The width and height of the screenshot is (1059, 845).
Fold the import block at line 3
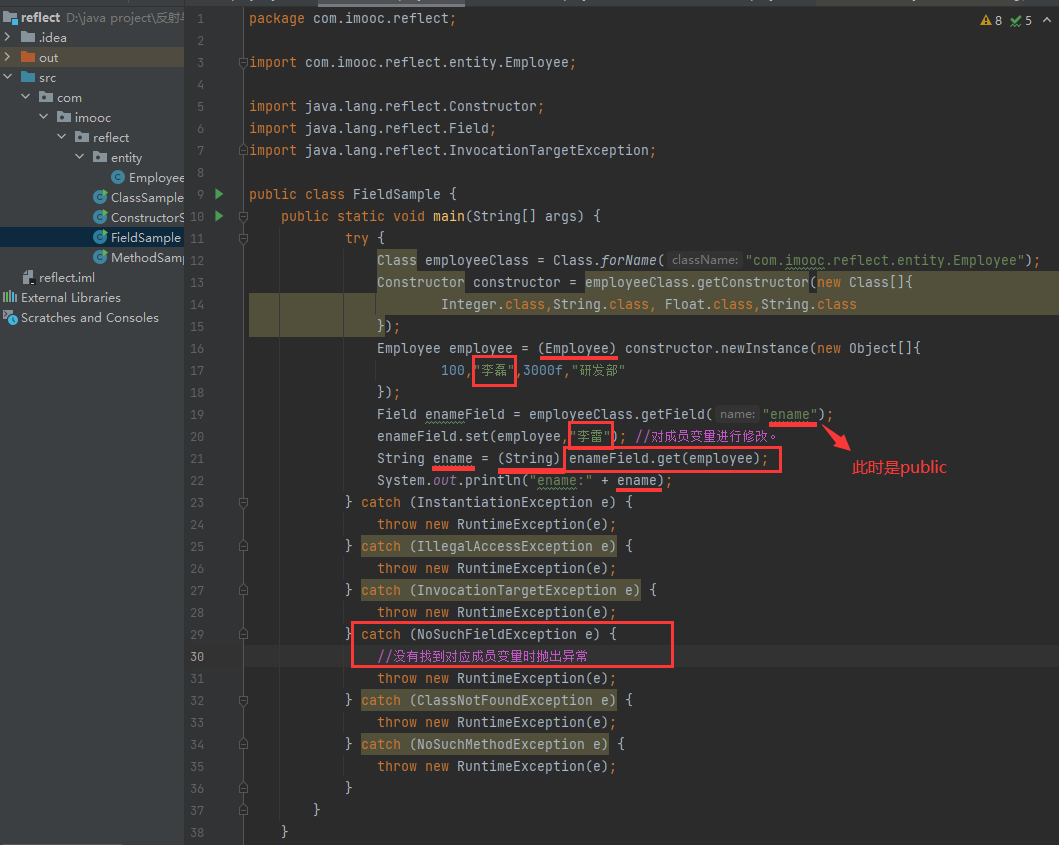pos(242,62)
